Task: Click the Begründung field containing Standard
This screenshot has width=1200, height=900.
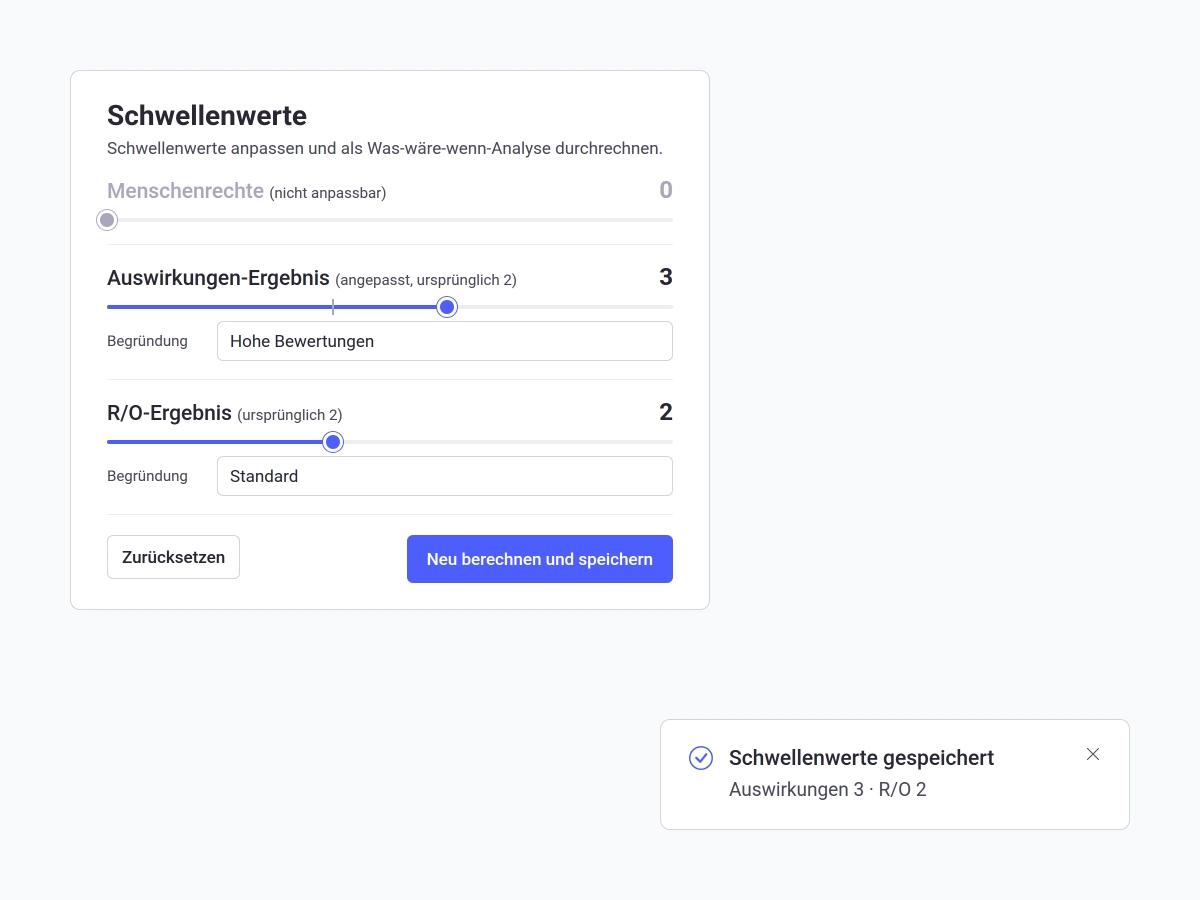Action: pyautogui.click(x=445, y=476)
